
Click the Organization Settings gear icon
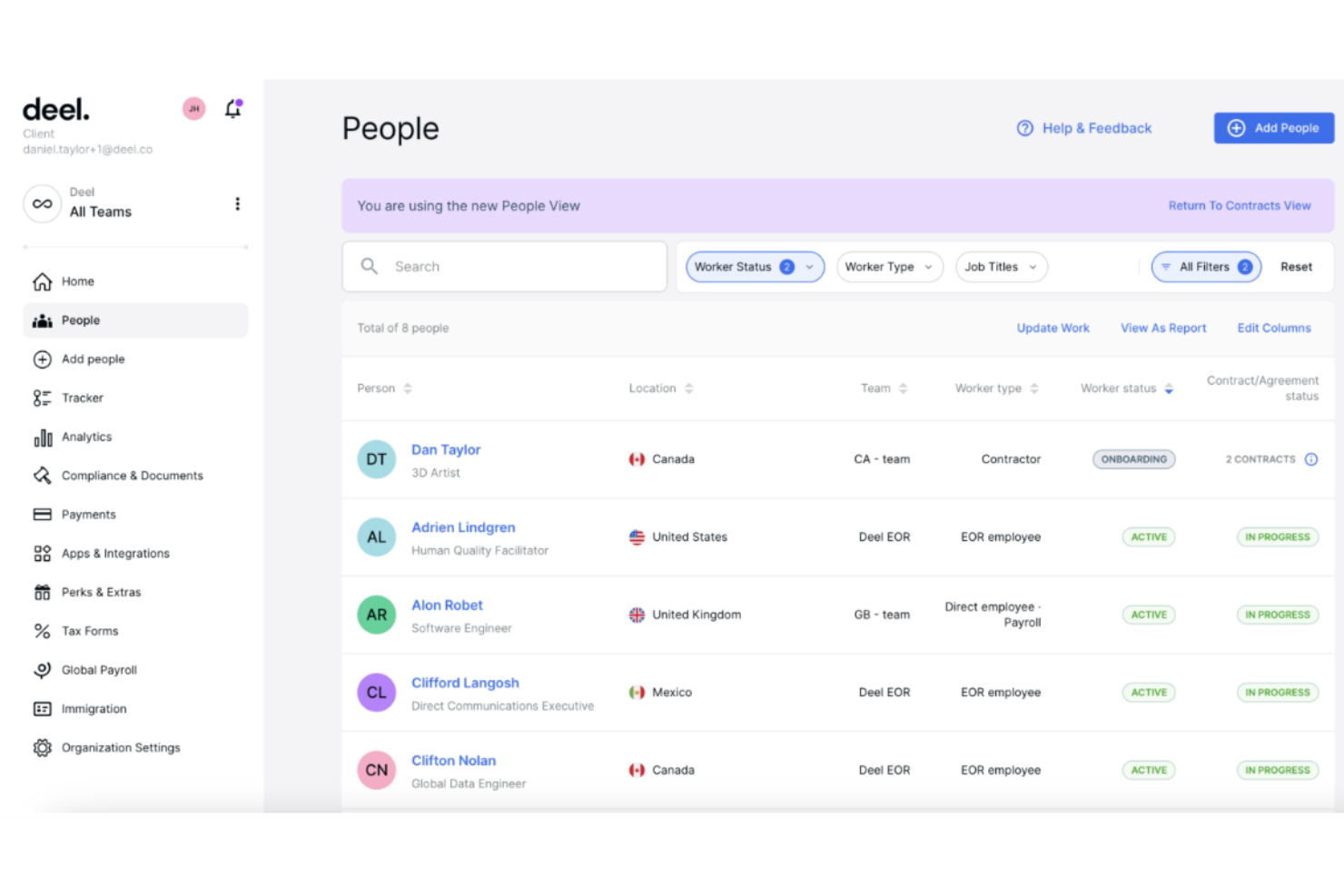point(42,748)
